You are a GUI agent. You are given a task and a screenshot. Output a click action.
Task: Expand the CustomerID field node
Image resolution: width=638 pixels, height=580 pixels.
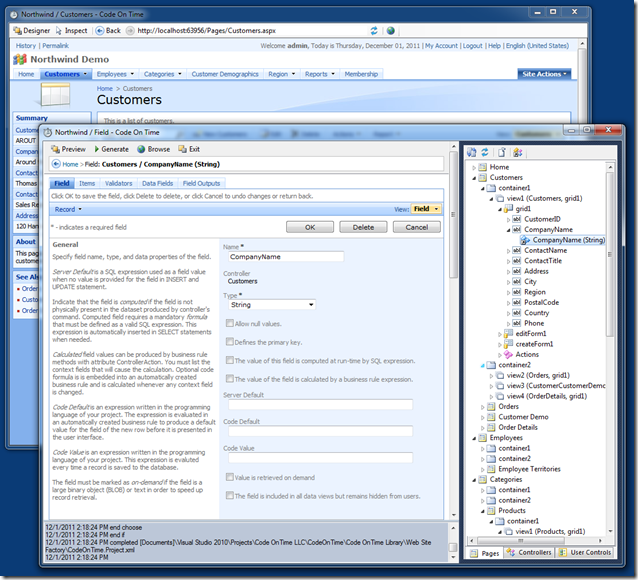tap(508, 219)
